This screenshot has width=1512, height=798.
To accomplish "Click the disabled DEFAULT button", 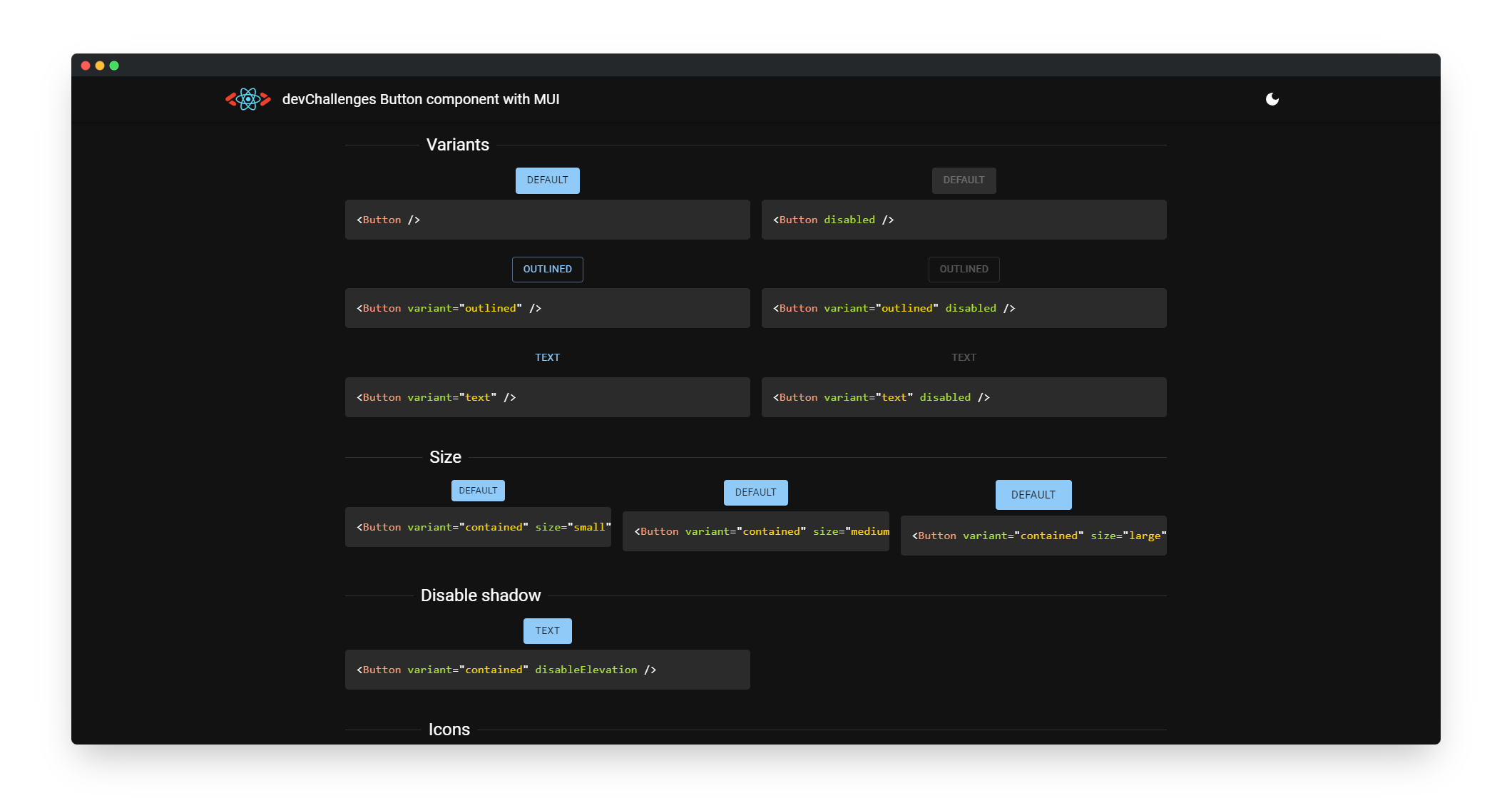I will point(963,180).
